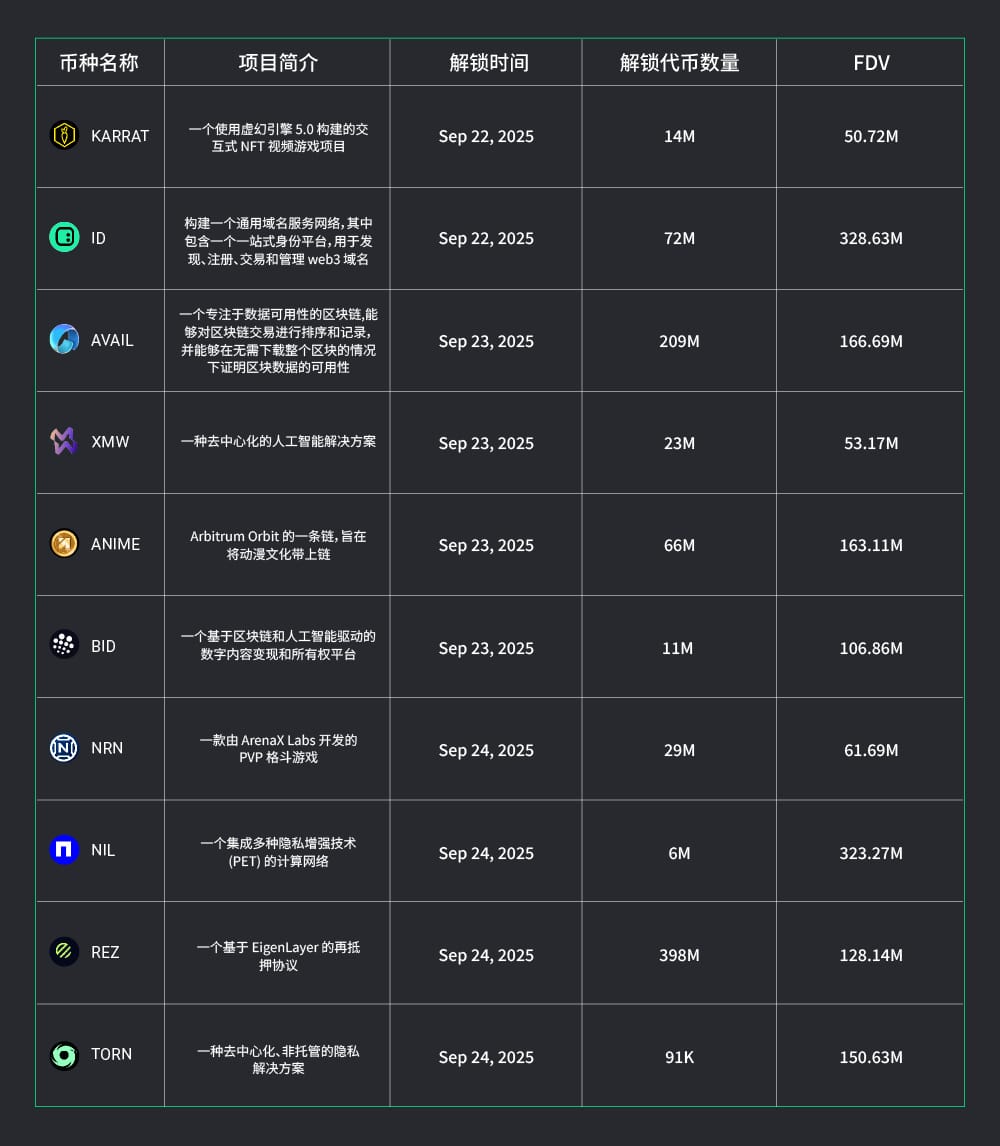1000x1146 pixels.
Task: Click the AVAIL token name text
Action: tap(112, 340)
